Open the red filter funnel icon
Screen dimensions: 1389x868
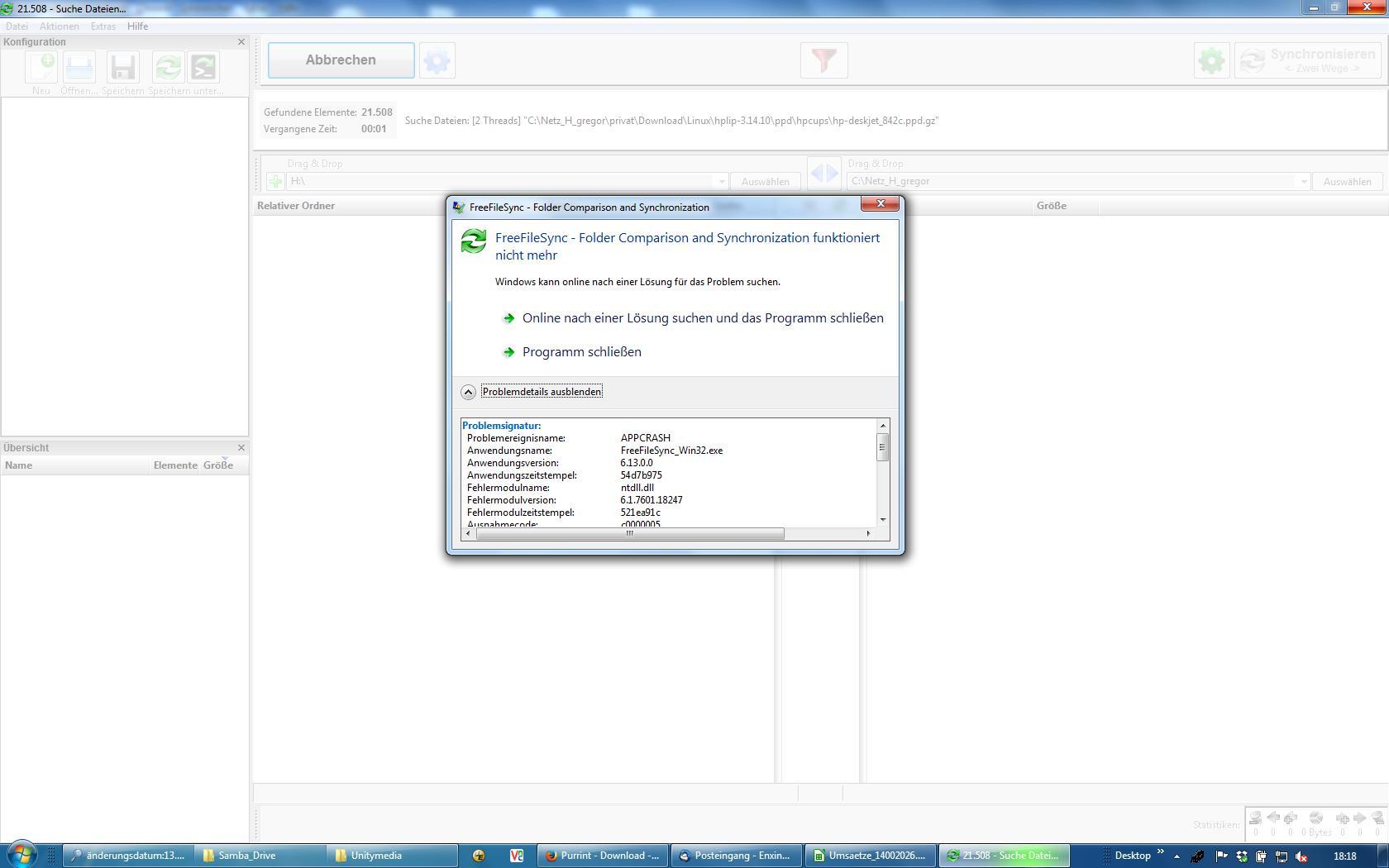pyautogui.click(x=824, y=60)
